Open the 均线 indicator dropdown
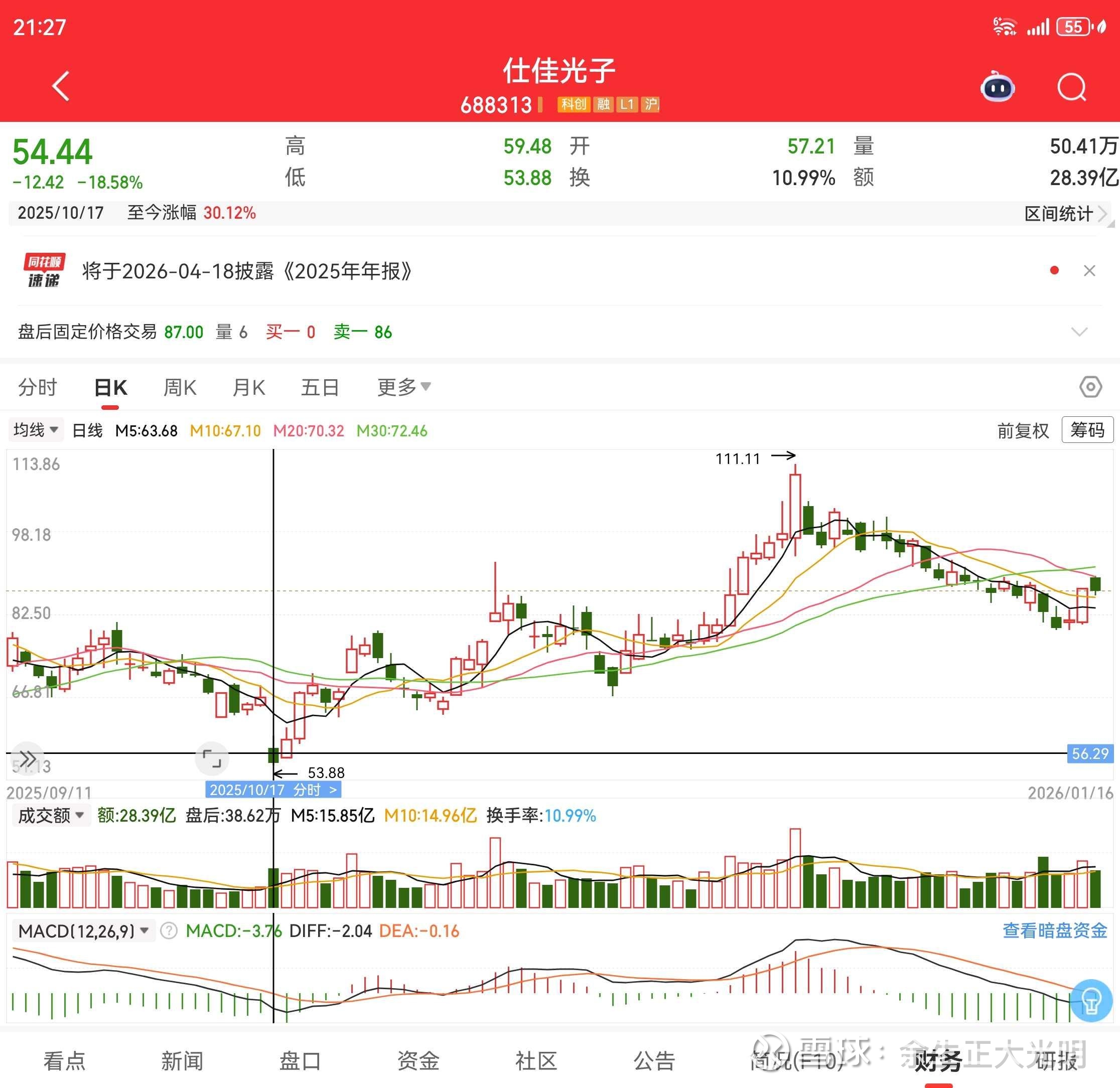Screen dimensions: 1120x1088 (x=36, y=430)
